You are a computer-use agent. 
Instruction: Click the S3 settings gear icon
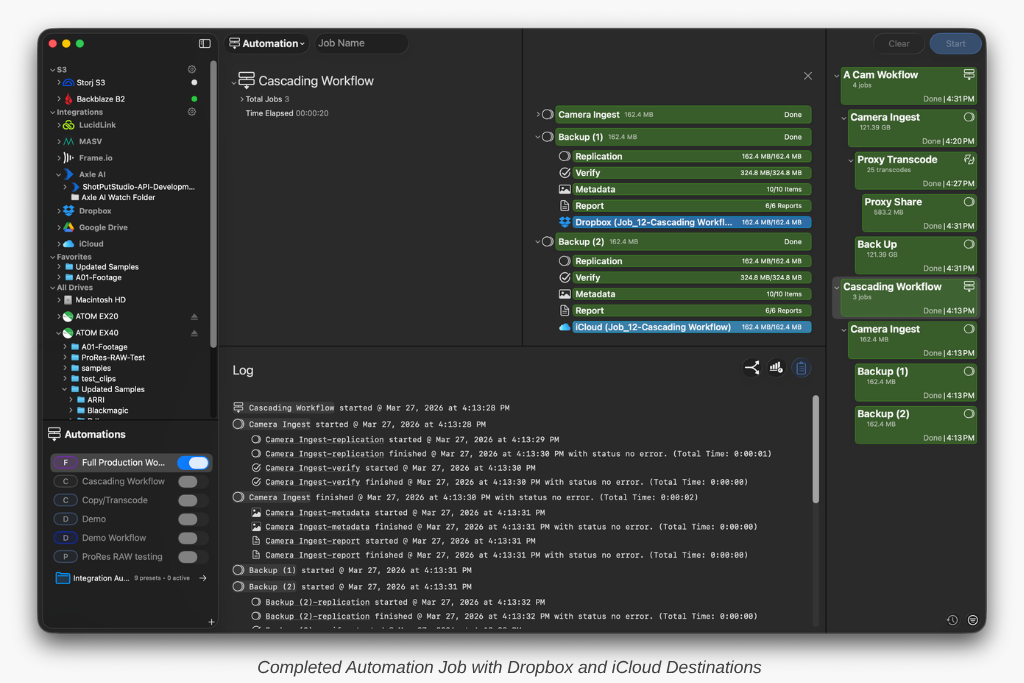pos(192,70)
